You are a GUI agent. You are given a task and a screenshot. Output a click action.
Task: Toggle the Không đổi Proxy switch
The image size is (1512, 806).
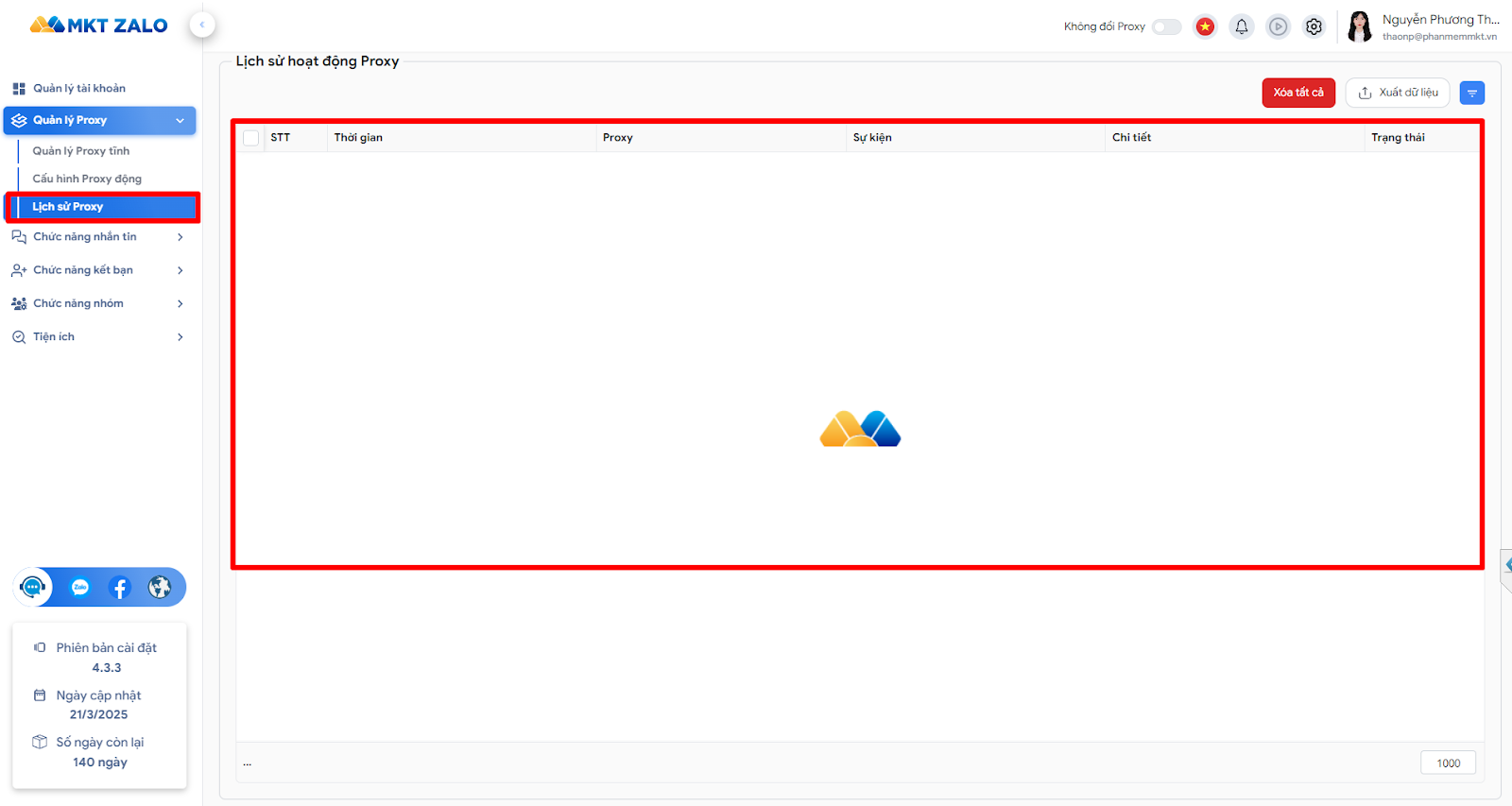(x=1167, y=26)
